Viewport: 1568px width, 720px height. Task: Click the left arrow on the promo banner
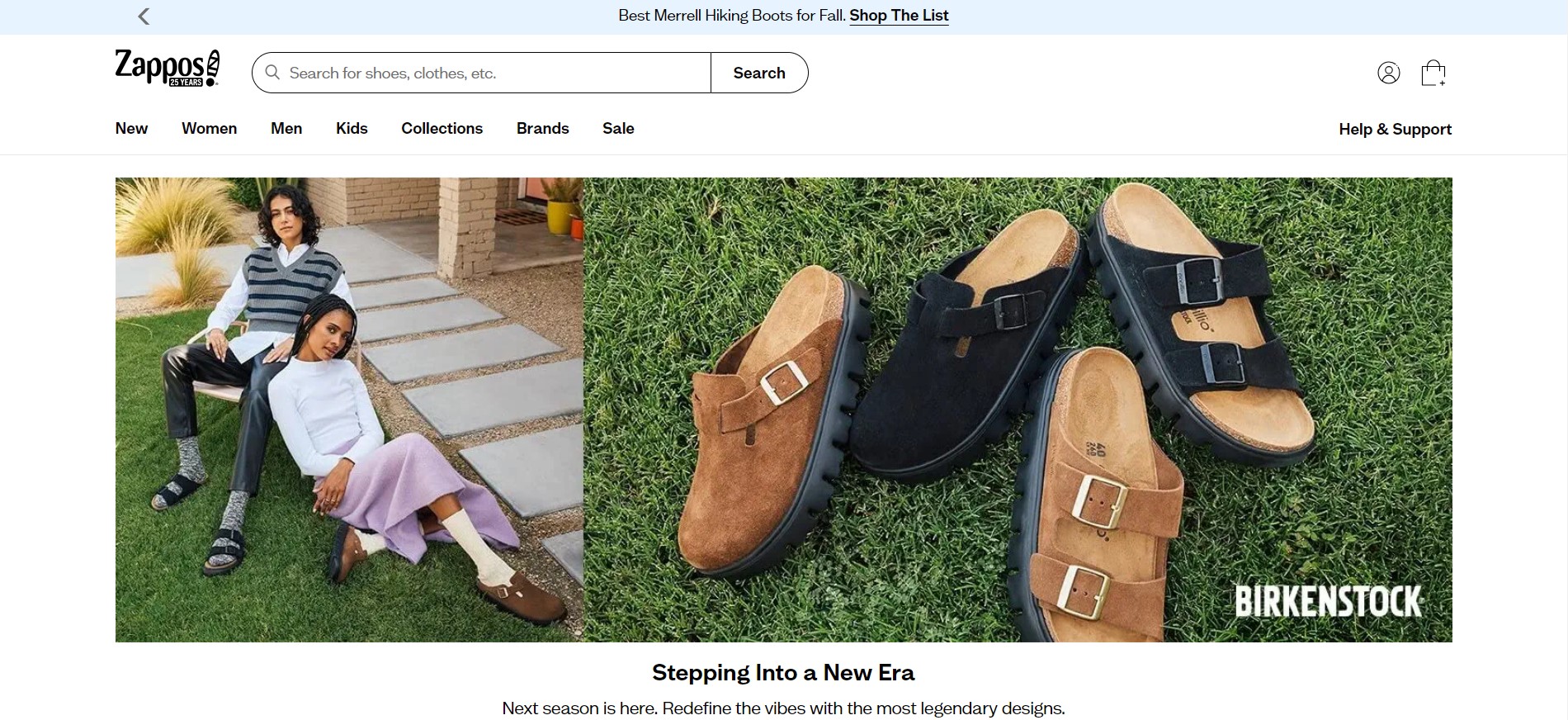(x=144, y=16)
